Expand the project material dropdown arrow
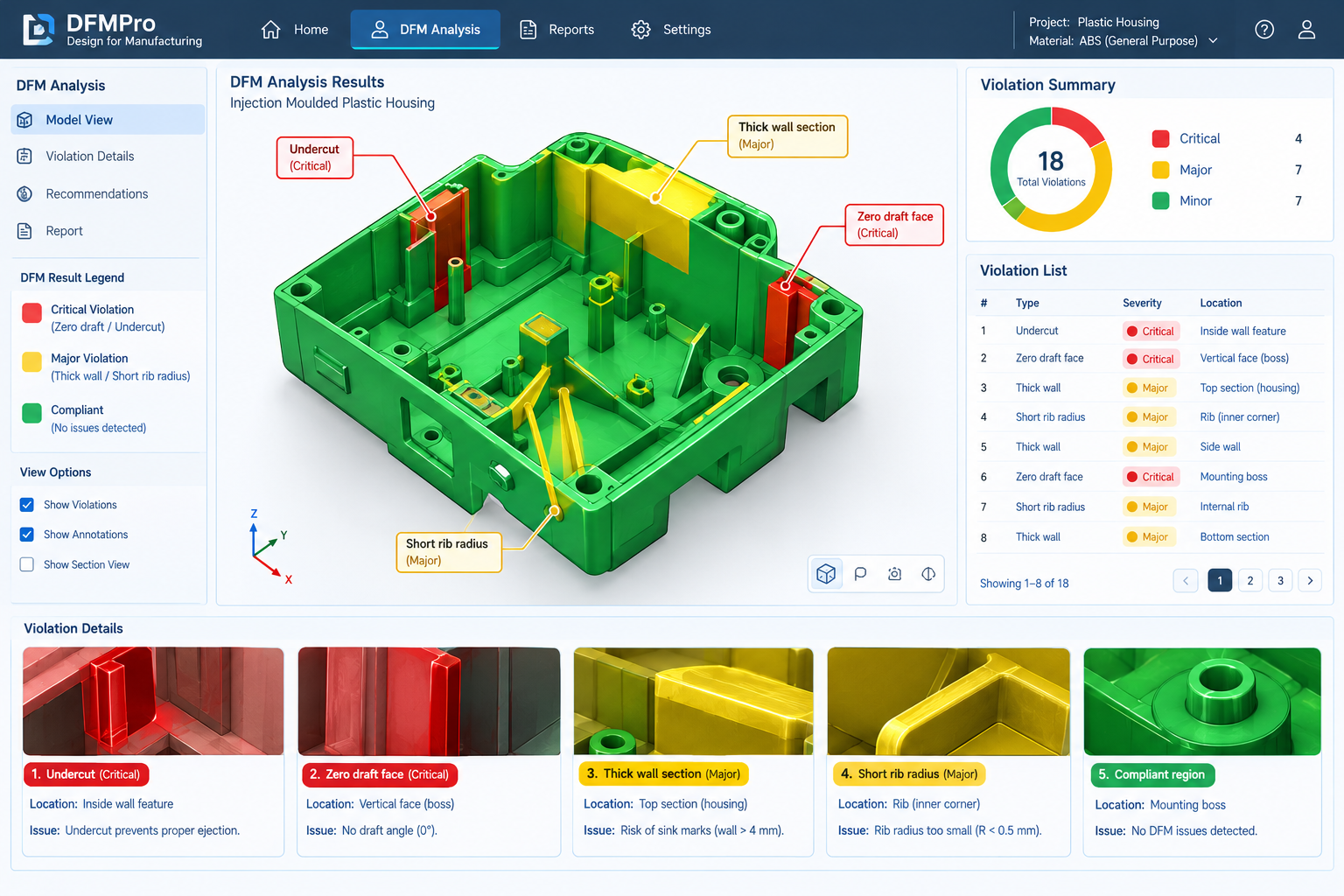The image size is (1344, 896). (1213, 41)
